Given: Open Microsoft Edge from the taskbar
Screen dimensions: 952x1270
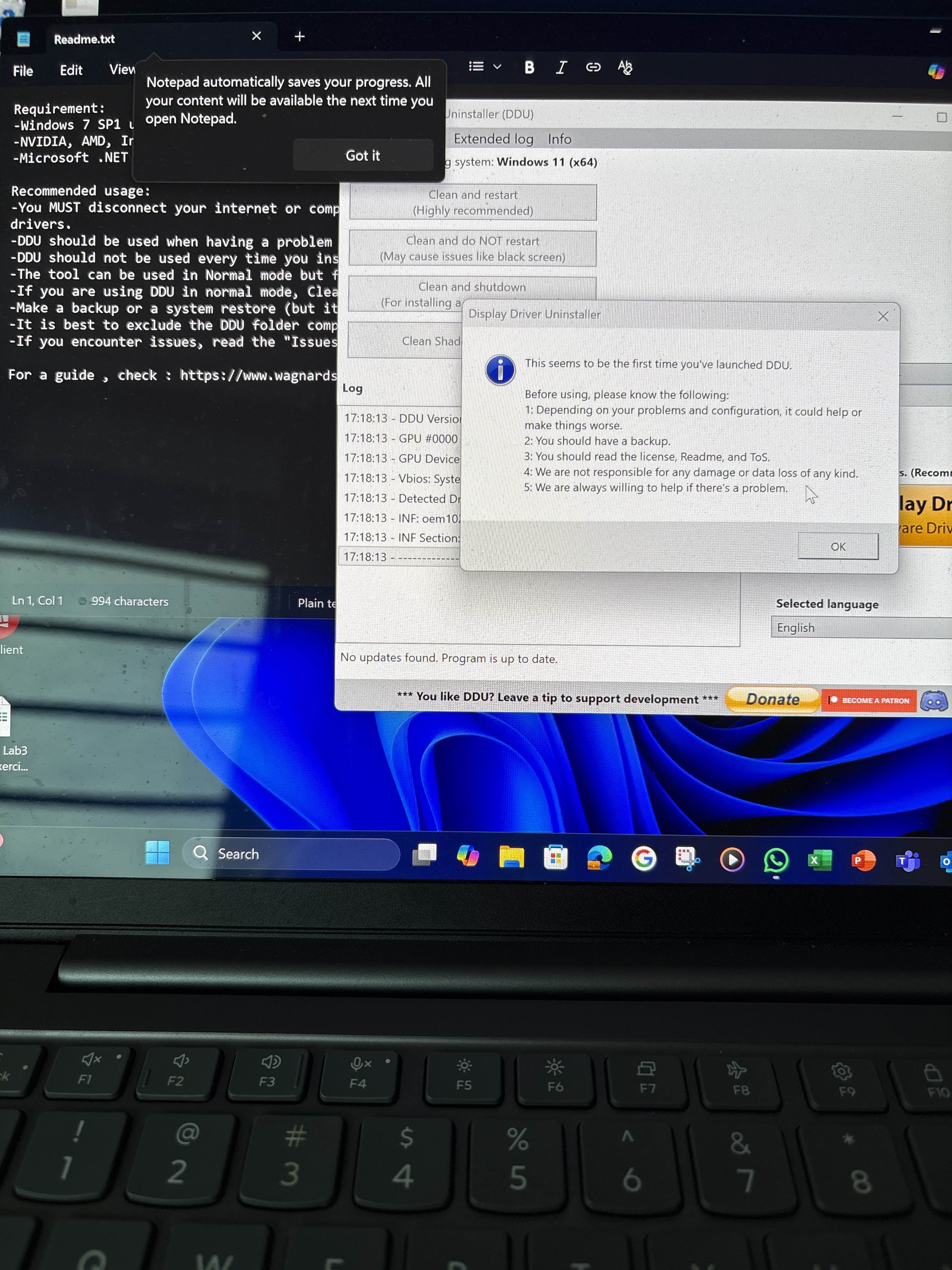Looking at the screenshot, I should (600, 859).
